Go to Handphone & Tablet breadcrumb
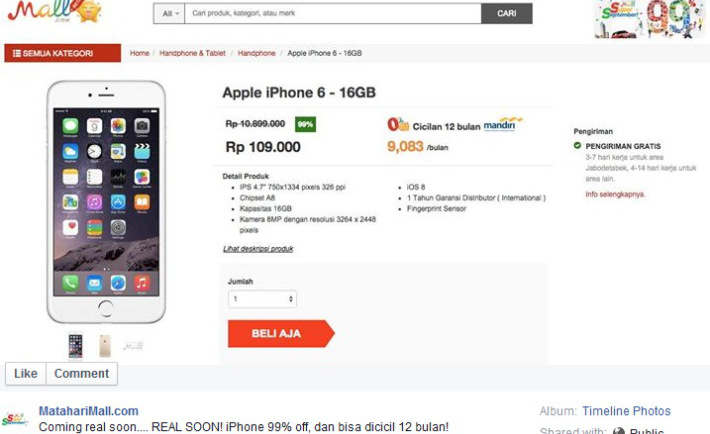The width and height of the screenshot is (710, 434). pos(192,53)
